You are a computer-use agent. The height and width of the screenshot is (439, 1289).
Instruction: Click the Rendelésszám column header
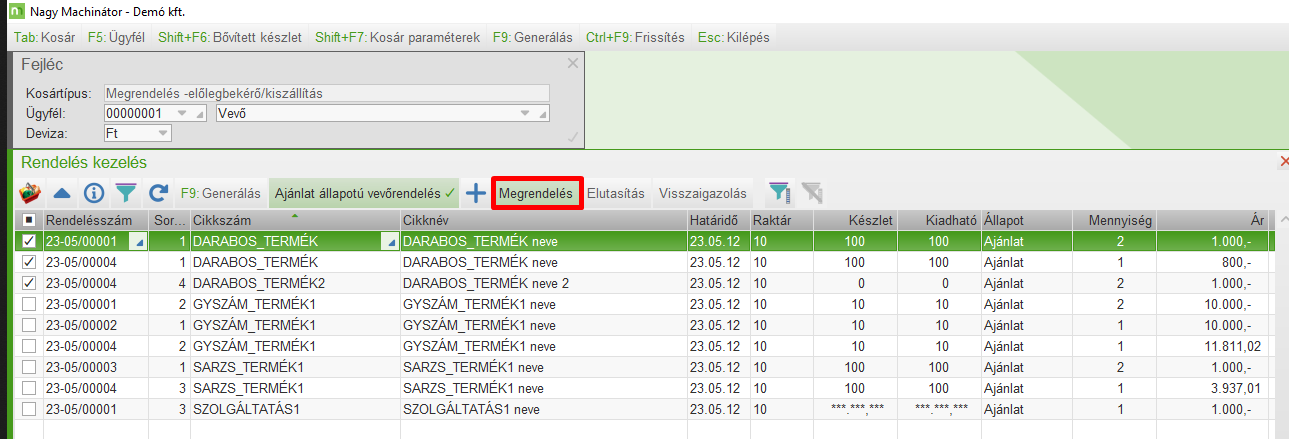tap(96, 220)
